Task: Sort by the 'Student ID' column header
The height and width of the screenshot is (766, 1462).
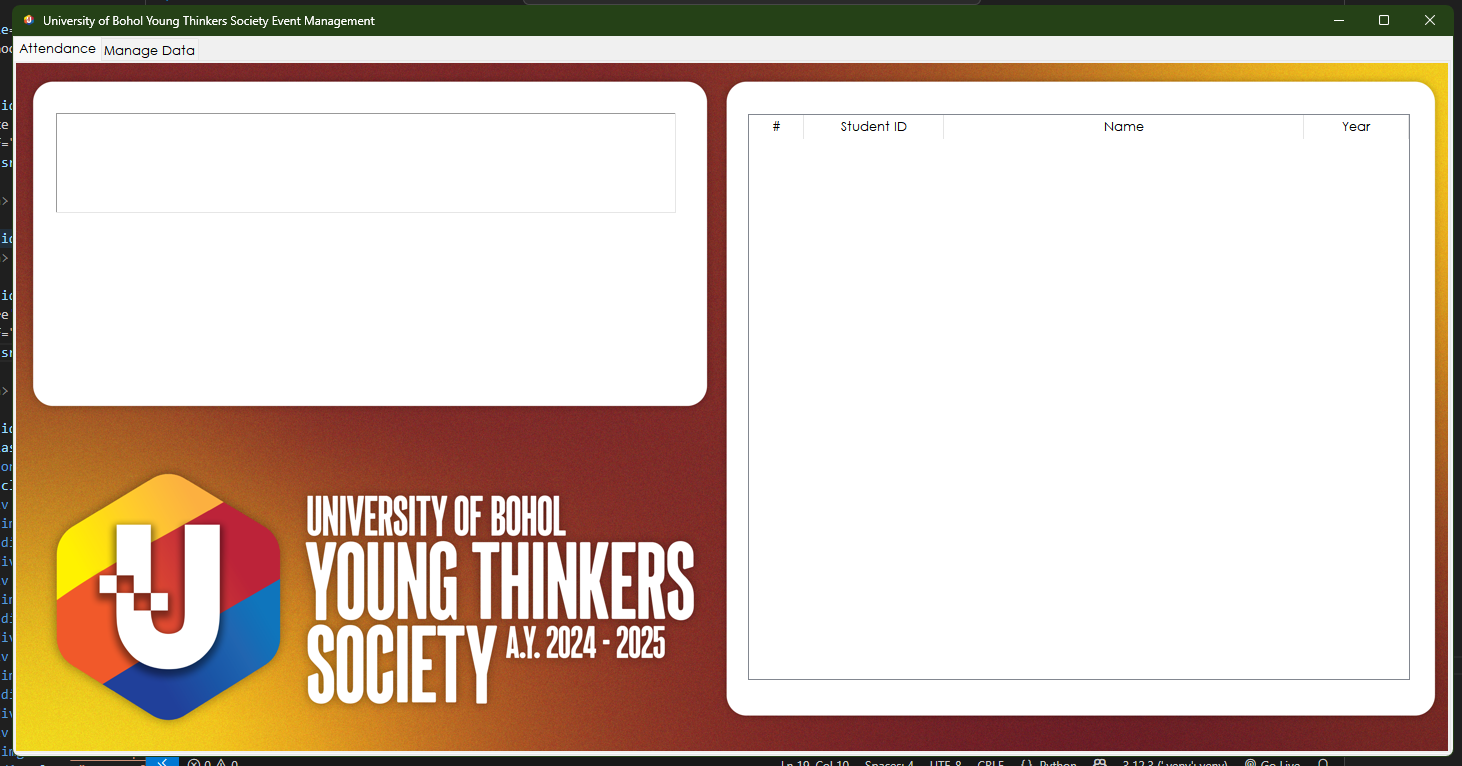Action: coord(873,127)
